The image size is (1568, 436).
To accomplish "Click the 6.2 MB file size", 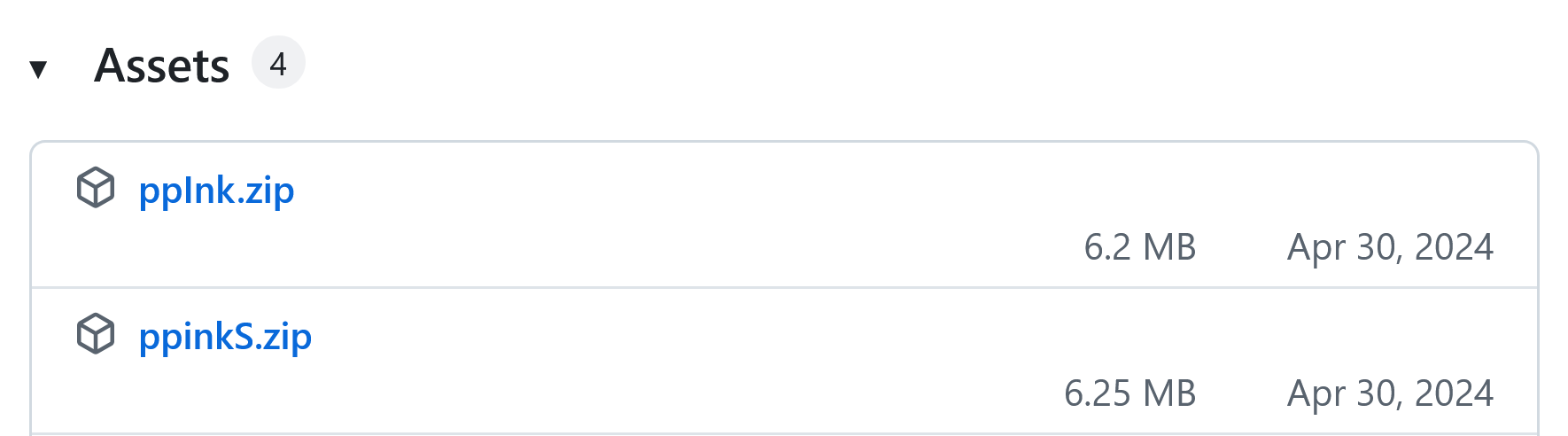I will [x=1140, y=247].
